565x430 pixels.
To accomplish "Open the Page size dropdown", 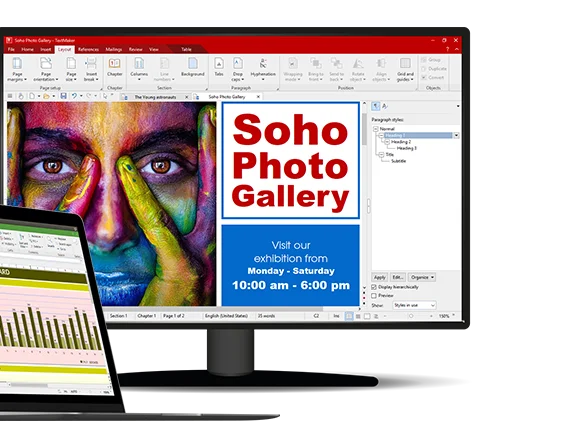I will [x=71, y=70].
